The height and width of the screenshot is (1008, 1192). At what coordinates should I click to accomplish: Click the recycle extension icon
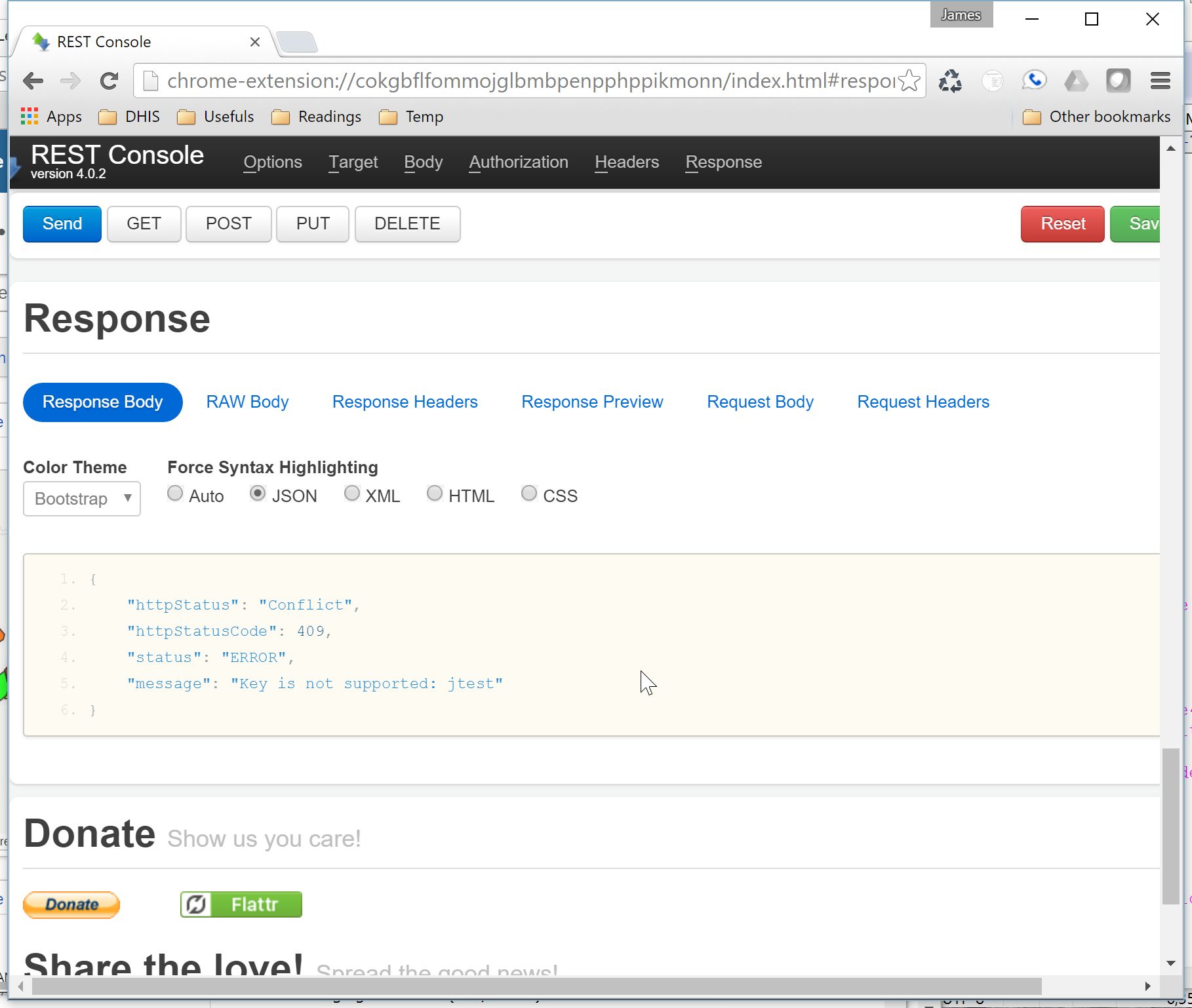pyautogui.click(x=949, y=81)
